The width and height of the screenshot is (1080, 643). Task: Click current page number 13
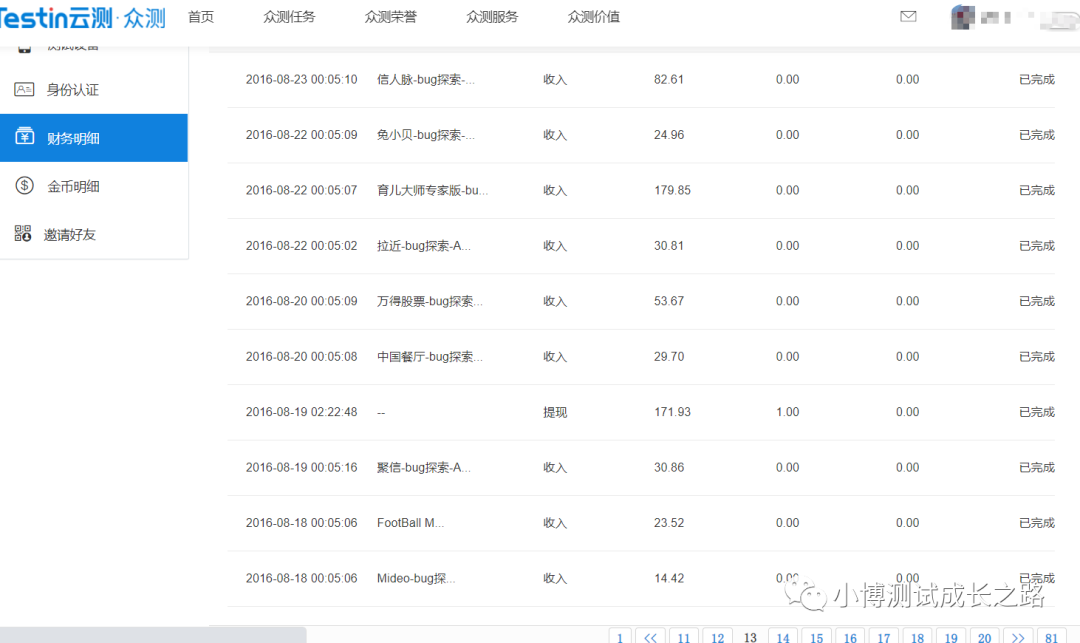click(x=750, y=637)
